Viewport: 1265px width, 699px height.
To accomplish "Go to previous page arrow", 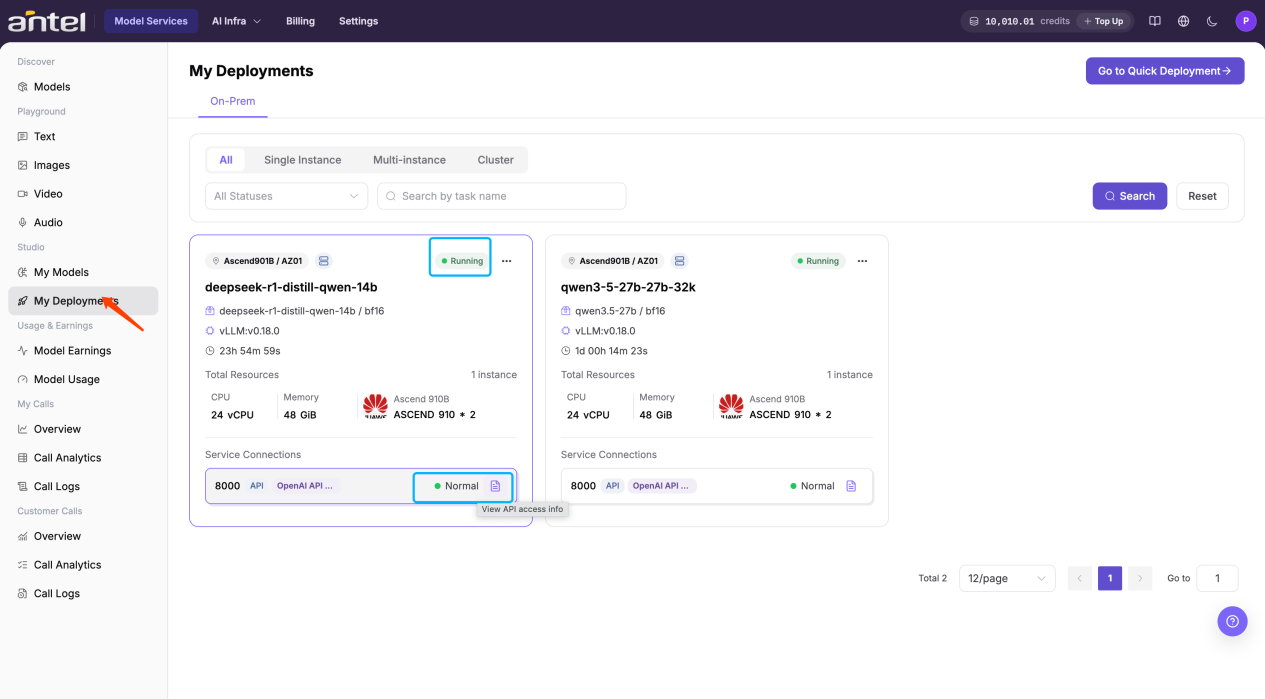I will tap(1079, 578).
